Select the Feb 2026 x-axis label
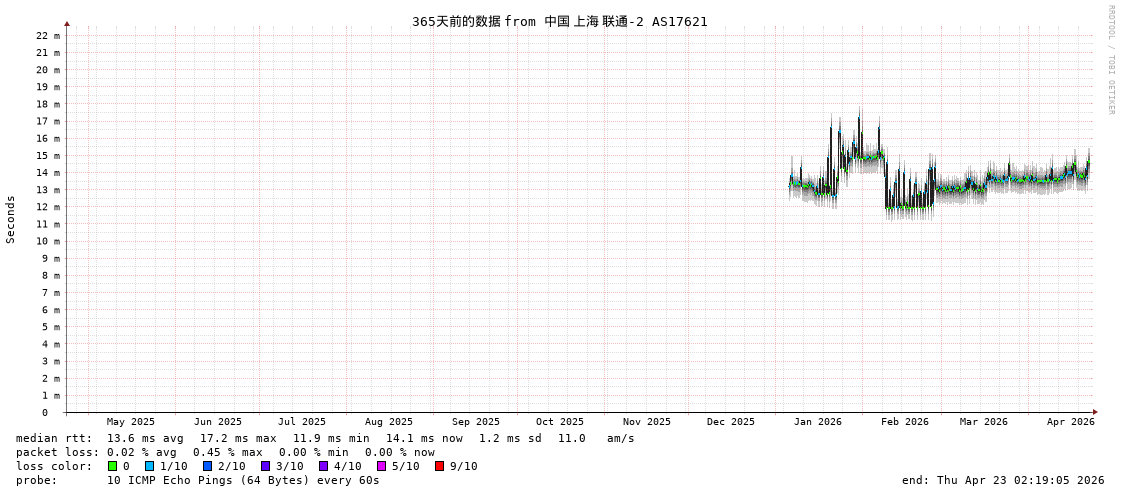The width and height of the screenshot is (1121, 494). 904,422
